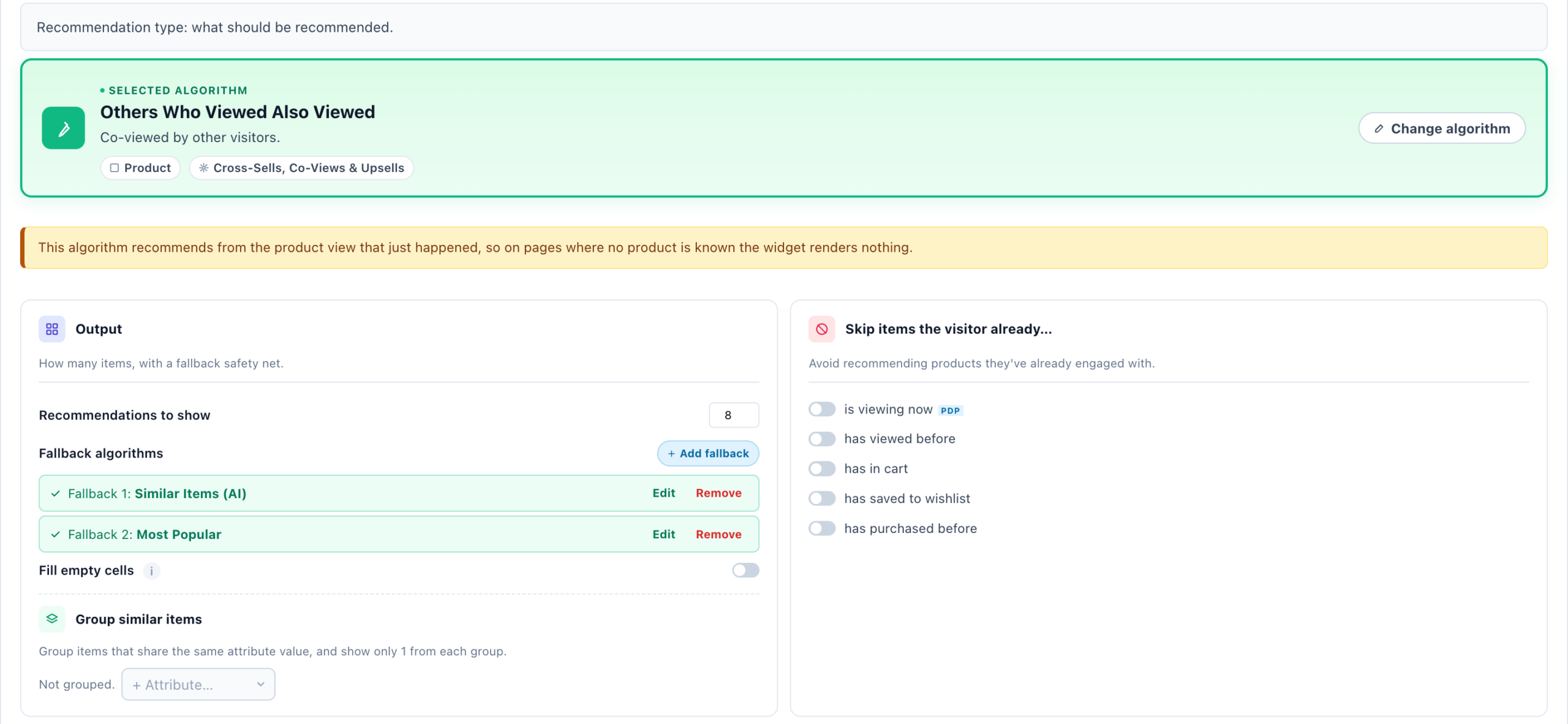Click the Recommendations to show number field

click(734, 415)
